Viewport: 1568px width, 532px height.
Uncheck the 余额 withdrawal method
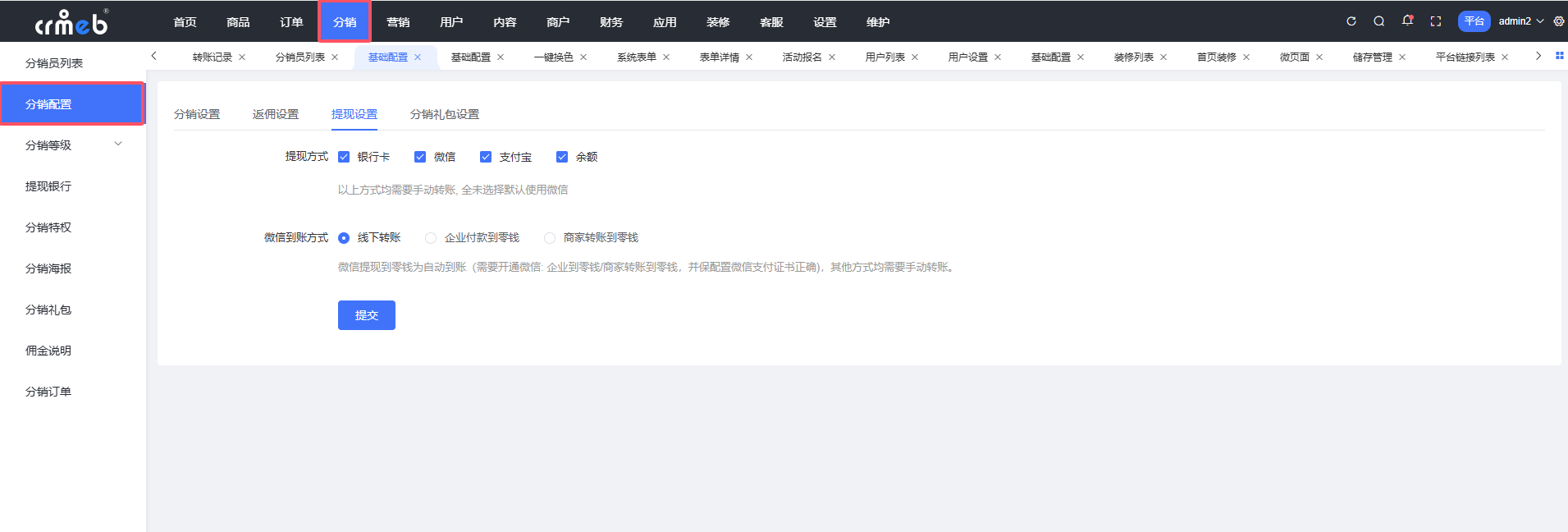point(562,157)
